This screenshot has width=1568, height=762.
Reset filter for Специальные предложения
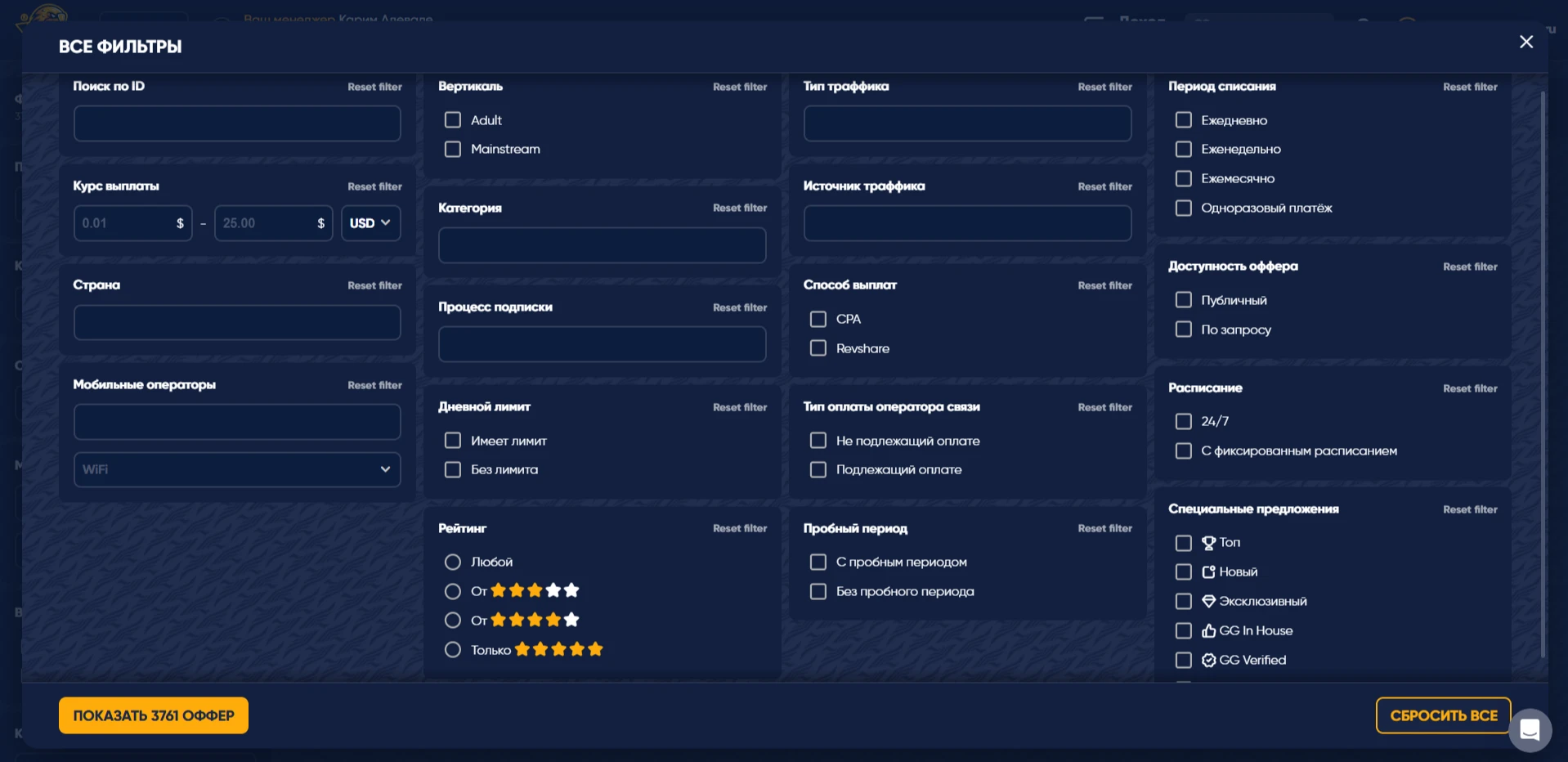pos(1470,509)
